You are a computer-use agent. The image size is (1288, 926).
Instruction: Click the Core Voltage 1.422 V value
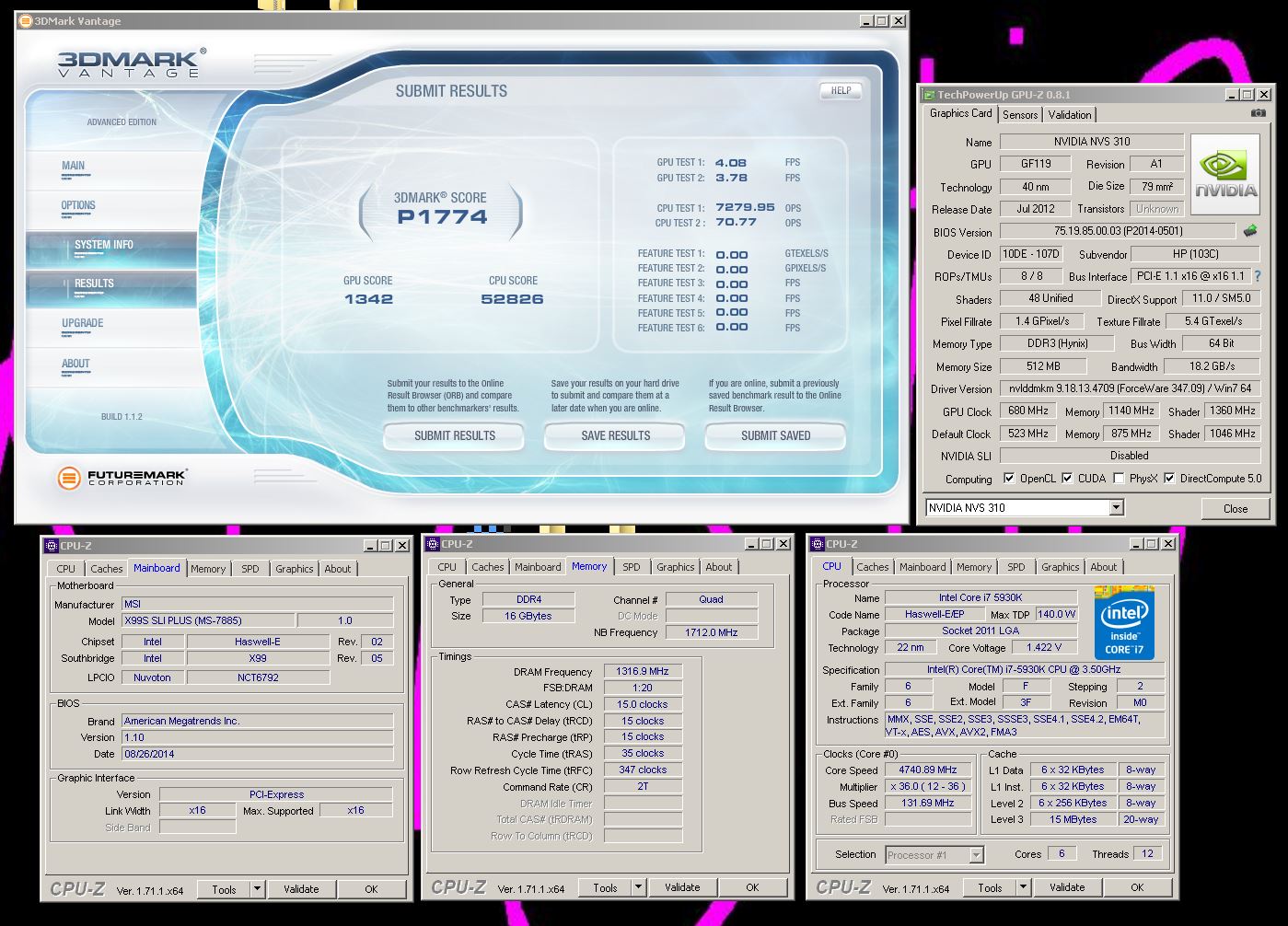1043,648
